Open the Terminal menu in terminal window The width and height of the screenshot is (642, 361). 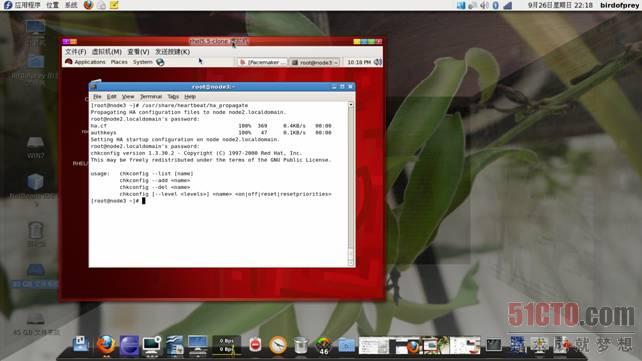click(x=151, y=97)
